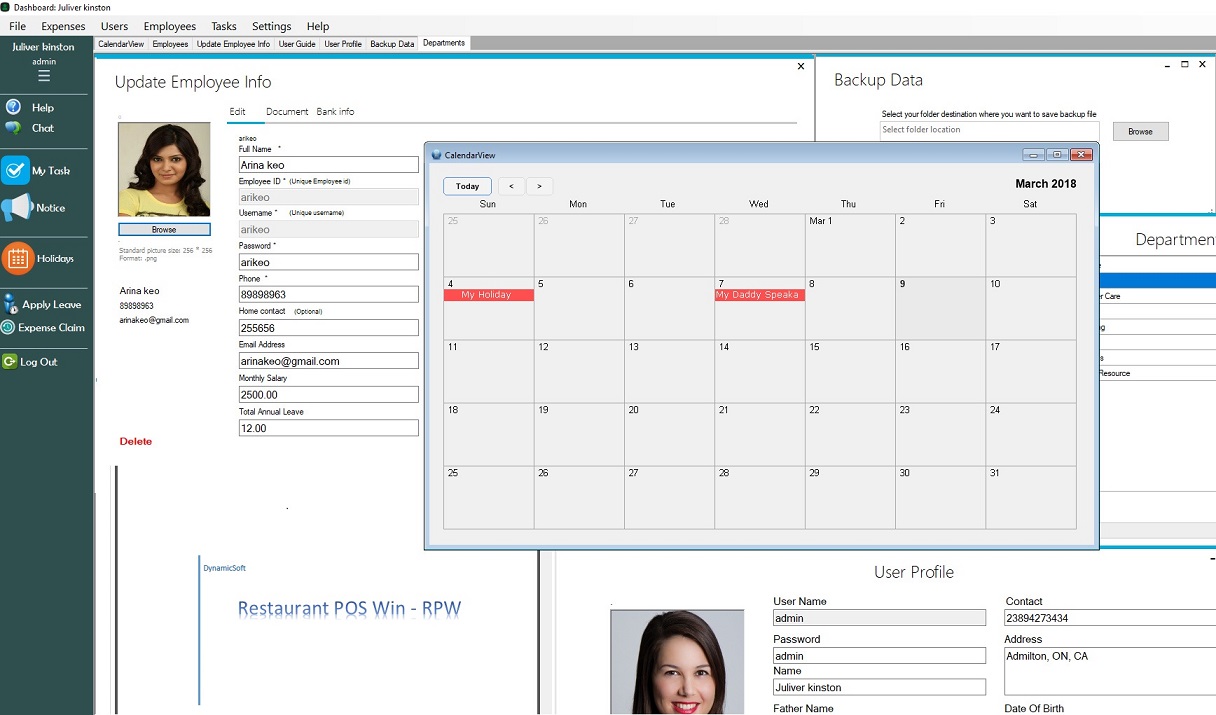This screenshot has width=1216, height=715.
Task: Open the Settings menu
Action: pos(270,26)
